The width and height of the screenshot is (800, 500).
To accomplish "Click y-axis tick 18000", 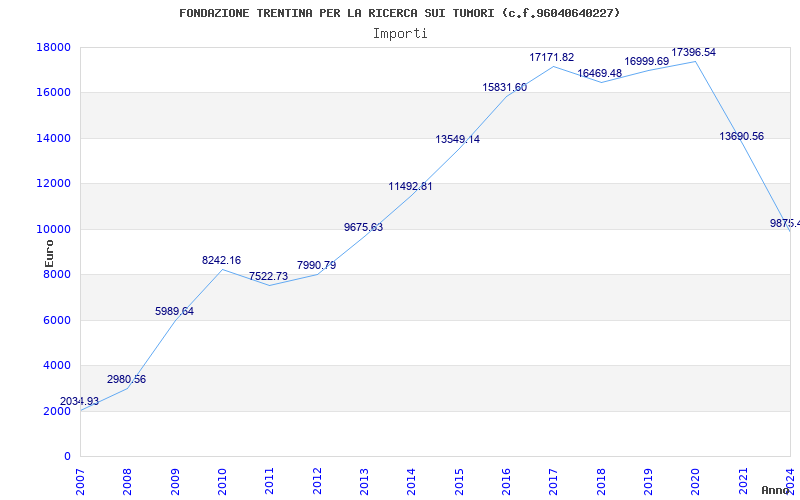I will pyautogui.click(x=53, y=47).
